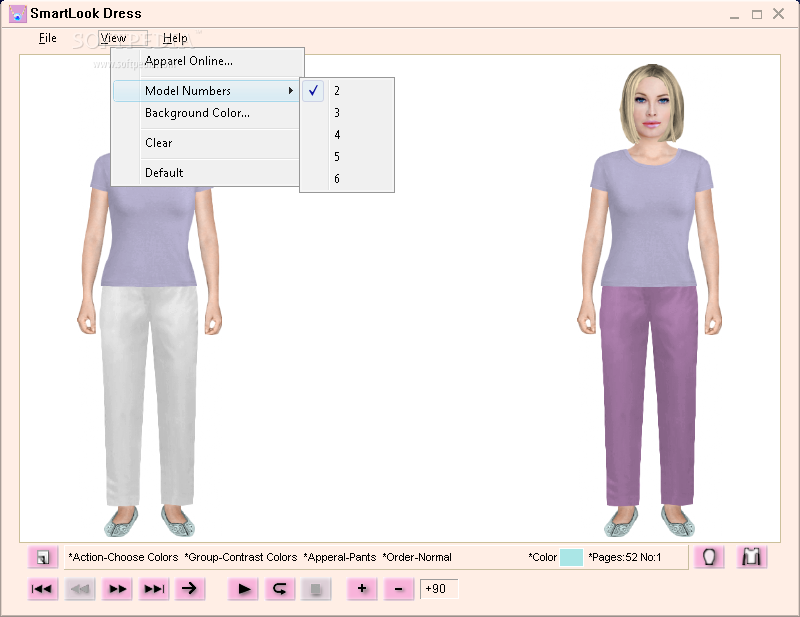The image size is (800, 617).
Task: Select the Default menu item
Action: point(206,172)
